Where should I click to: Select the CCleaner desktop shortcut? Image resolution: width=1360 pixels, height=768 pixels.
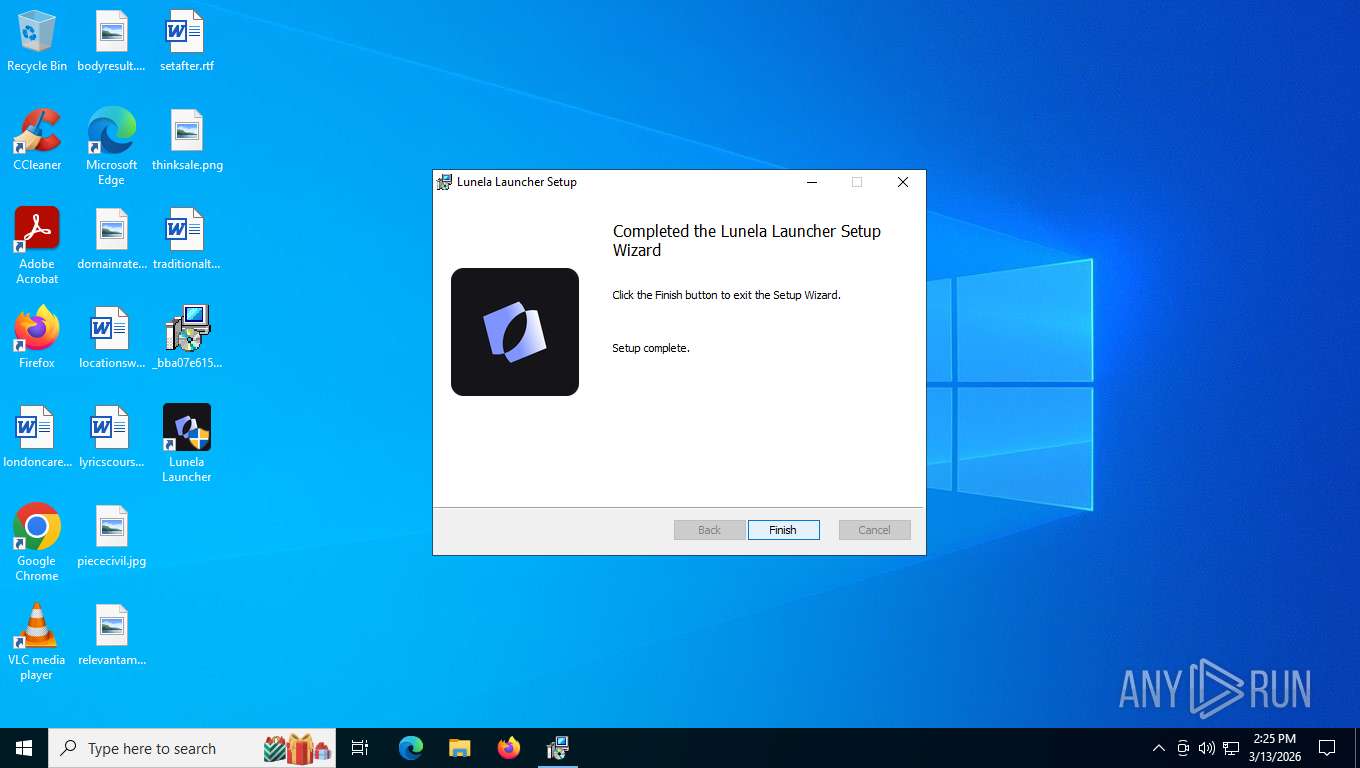(37, 140)
